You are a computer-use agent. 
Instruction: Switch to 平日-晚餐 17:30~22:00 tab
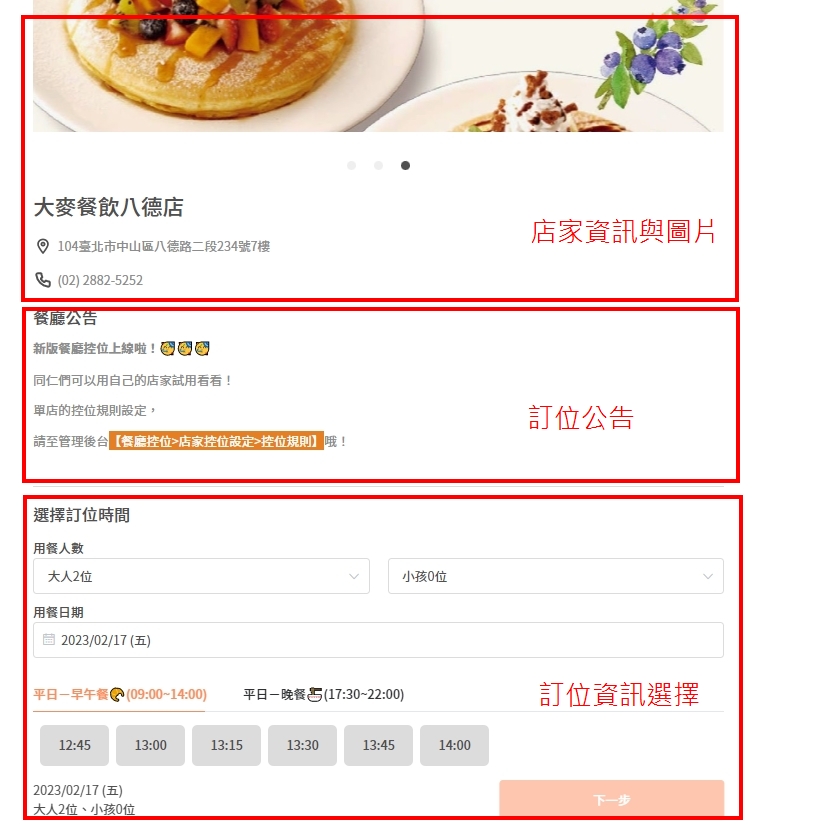coord(324,694)
